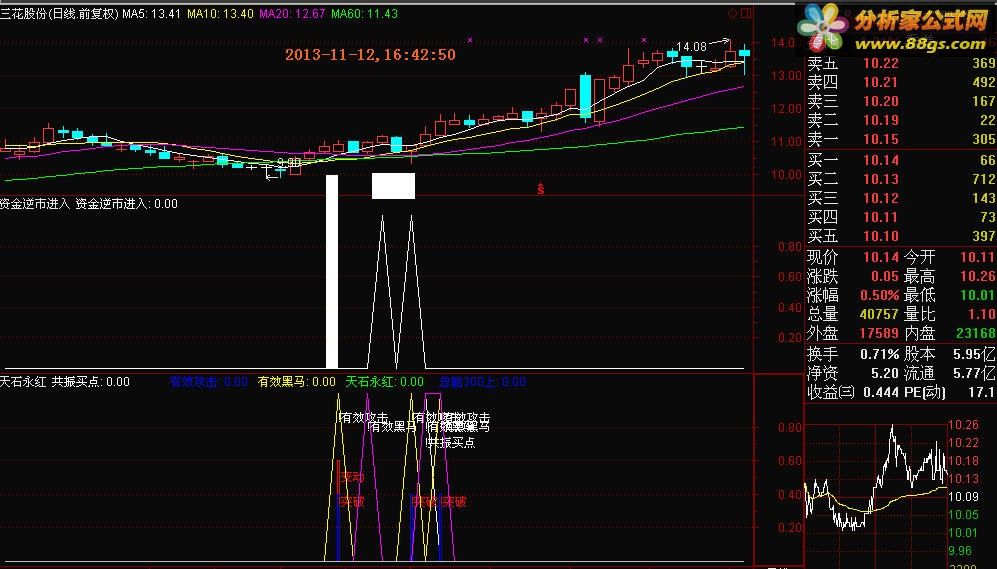
Task: Click the 天石永红 indicator title
Action: pos(23,381)
